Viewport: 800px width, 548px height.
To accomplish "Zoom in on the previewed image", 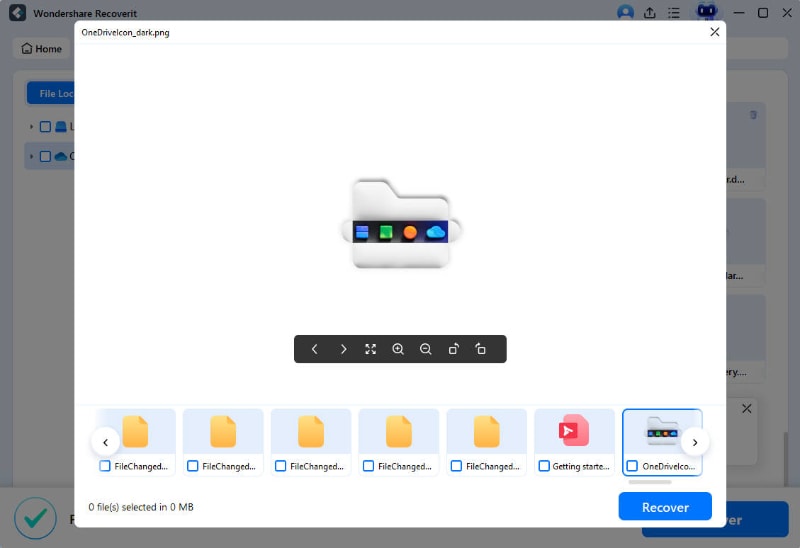I will [398, 349].
